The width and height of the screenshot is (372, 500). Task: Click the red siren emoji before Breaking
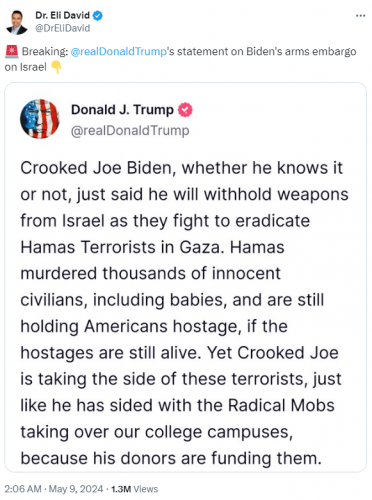coord(12,52)
